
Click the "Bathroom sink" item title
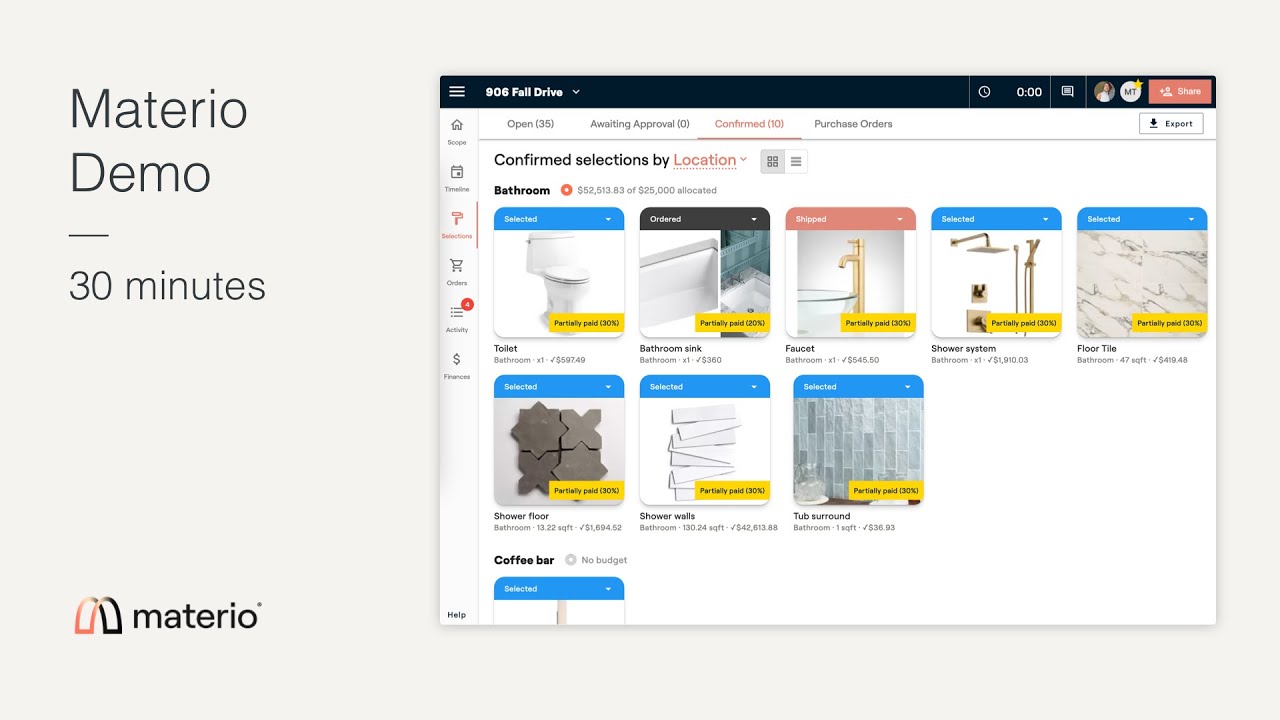pyautogui.click(x=671, y=349)
